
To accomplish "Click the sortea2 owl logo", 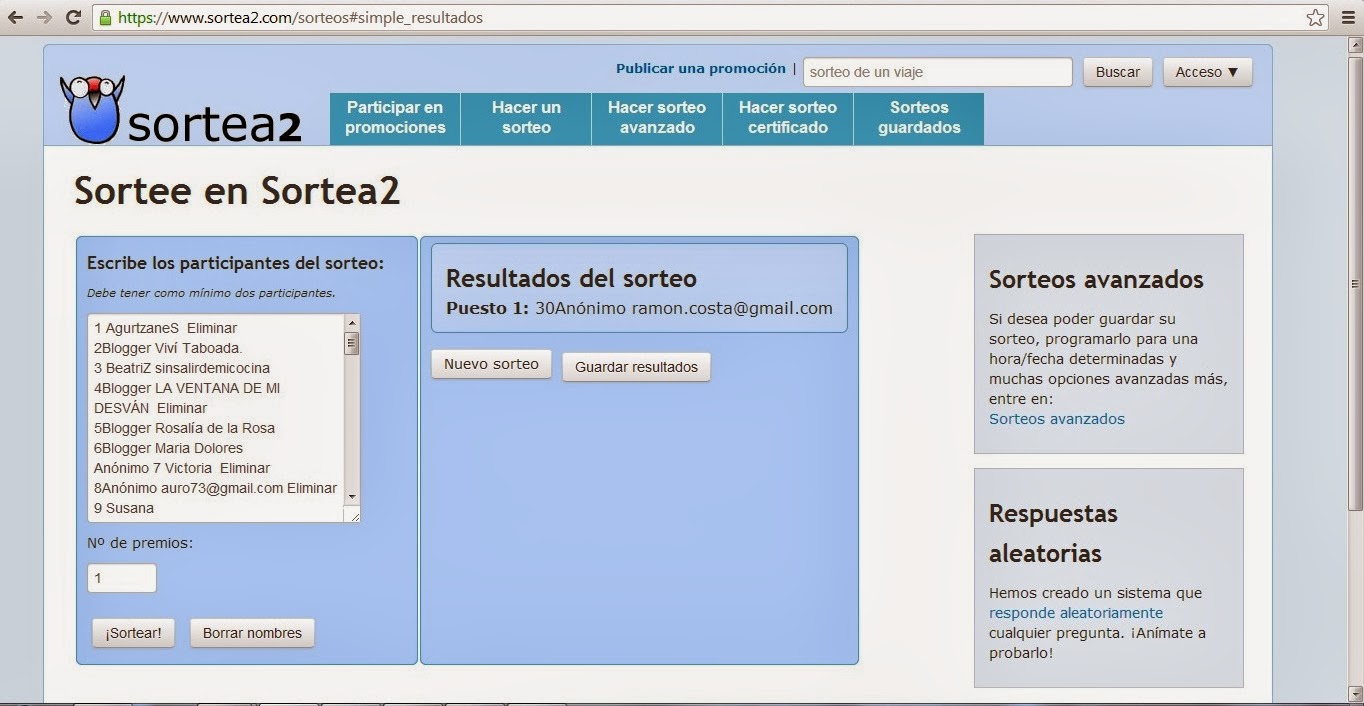I will click(x=181, y=110).
